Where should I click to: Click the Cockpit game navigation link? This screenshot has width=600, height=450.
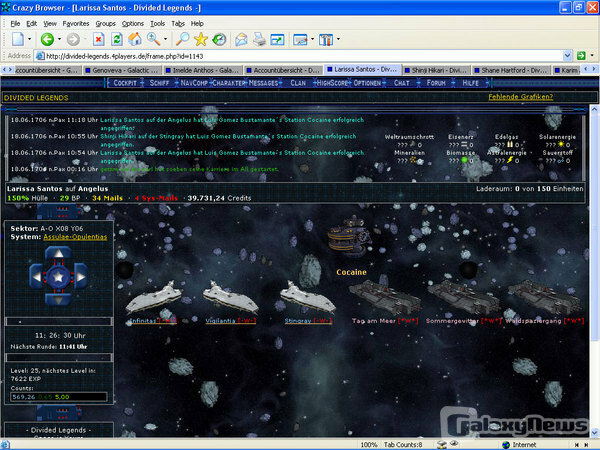pyautogui.click(x=126, y=84)
